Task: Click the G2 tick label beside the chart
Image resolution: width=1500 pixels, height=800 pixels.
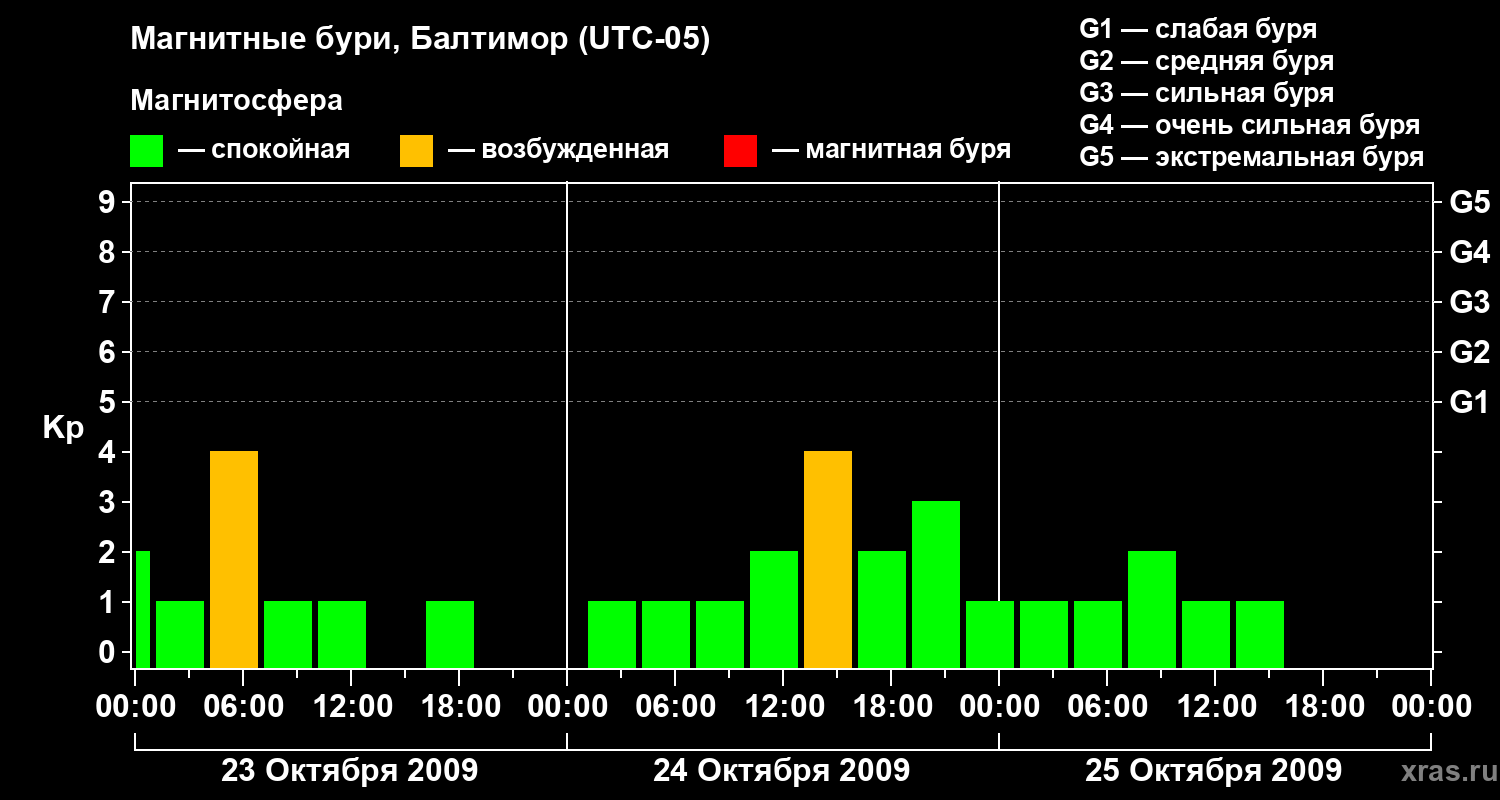Action: (1469, 352)
